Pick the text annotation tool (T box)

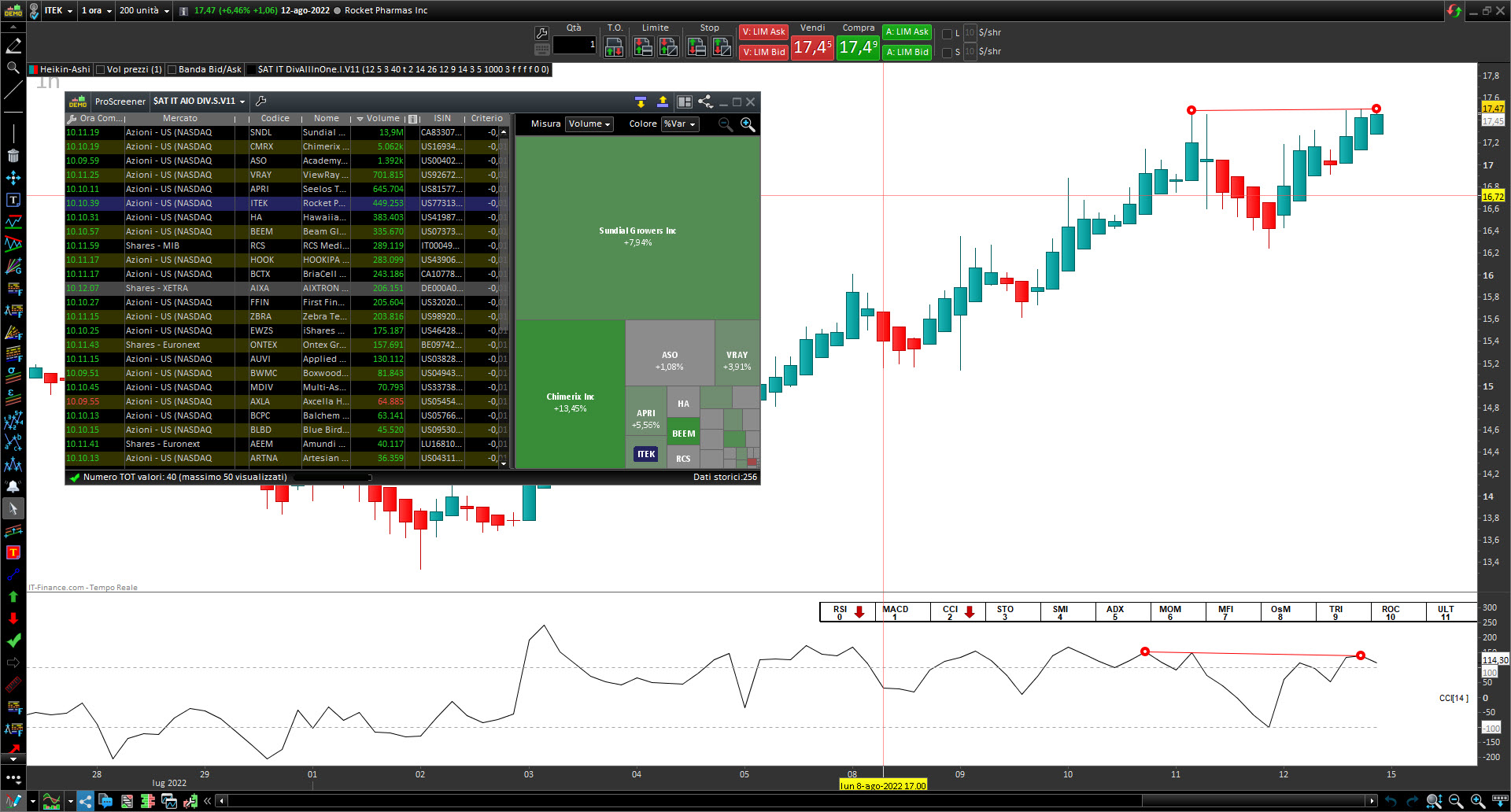13,200
